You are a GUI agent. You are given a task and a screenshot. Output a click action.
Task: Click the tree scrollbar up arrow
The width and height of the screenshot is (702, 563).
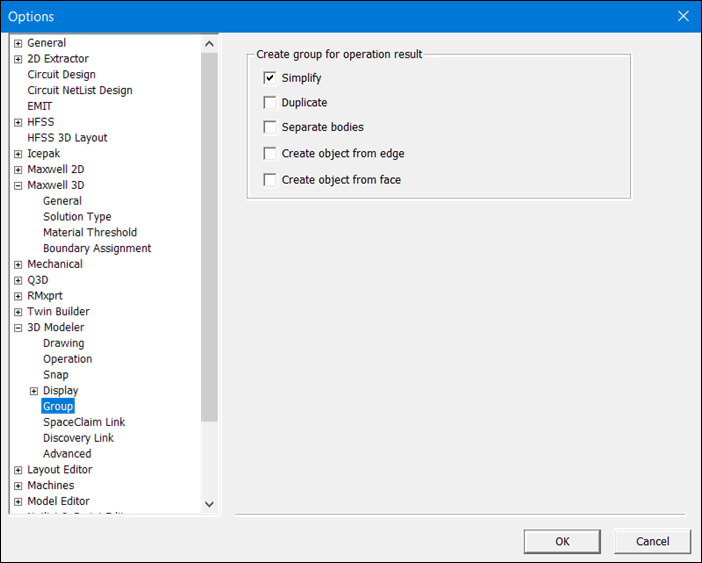(x=209, y=43)
